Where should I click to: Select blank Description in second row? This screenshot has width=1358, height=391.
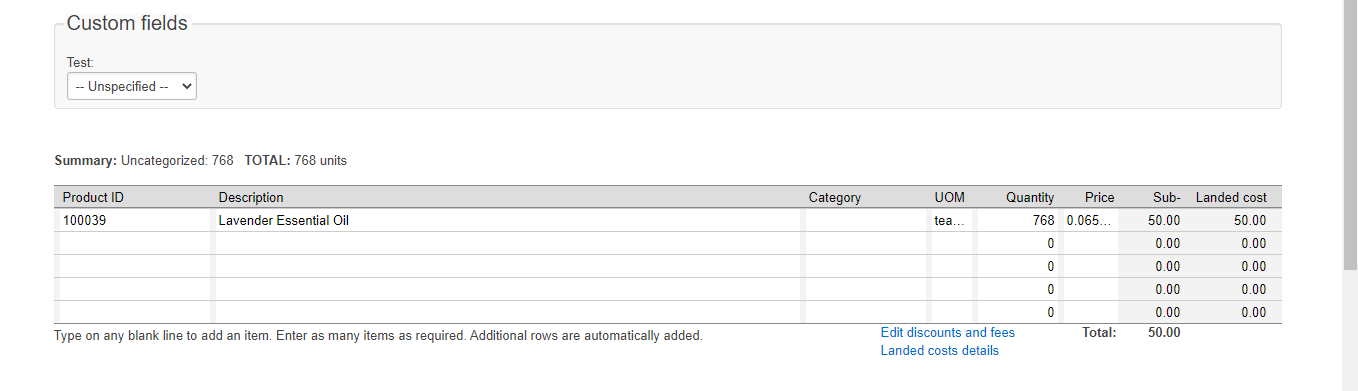coord(508,243)
